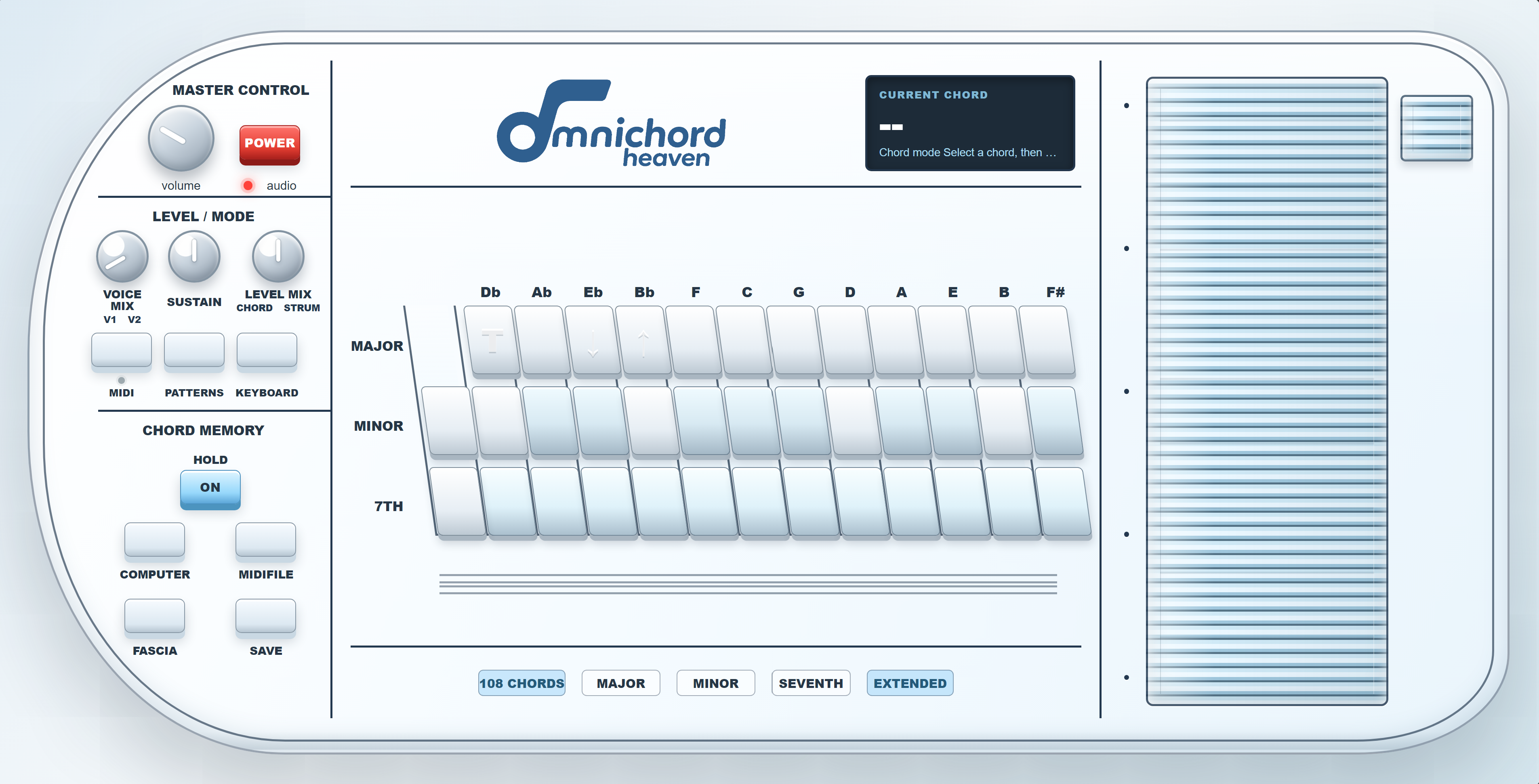Click the small MIDI indicator dot

pos(121,380)
